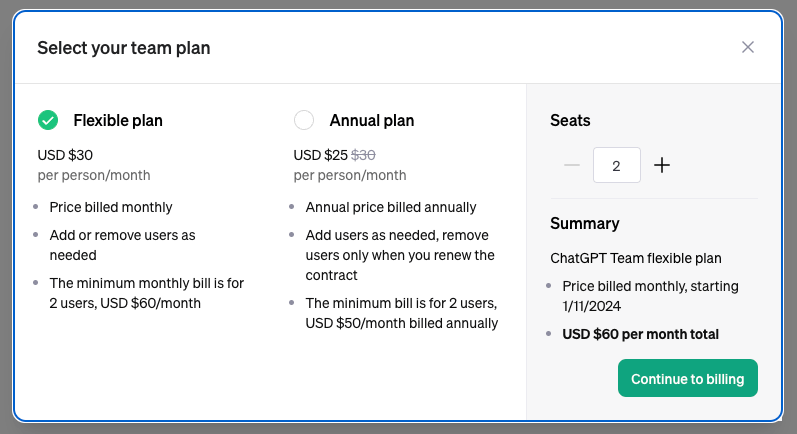Image resolution: width=797 pixels, height=434 pixels.
Task: Select the USD $25 annual price text
Action: (320, 155)
